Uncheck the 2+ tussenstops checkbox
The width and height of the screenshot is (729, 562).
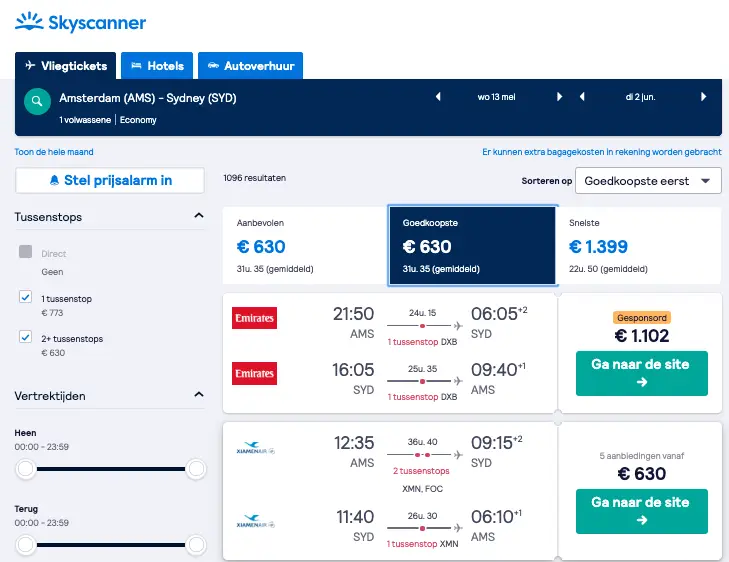tap(26, 337)
